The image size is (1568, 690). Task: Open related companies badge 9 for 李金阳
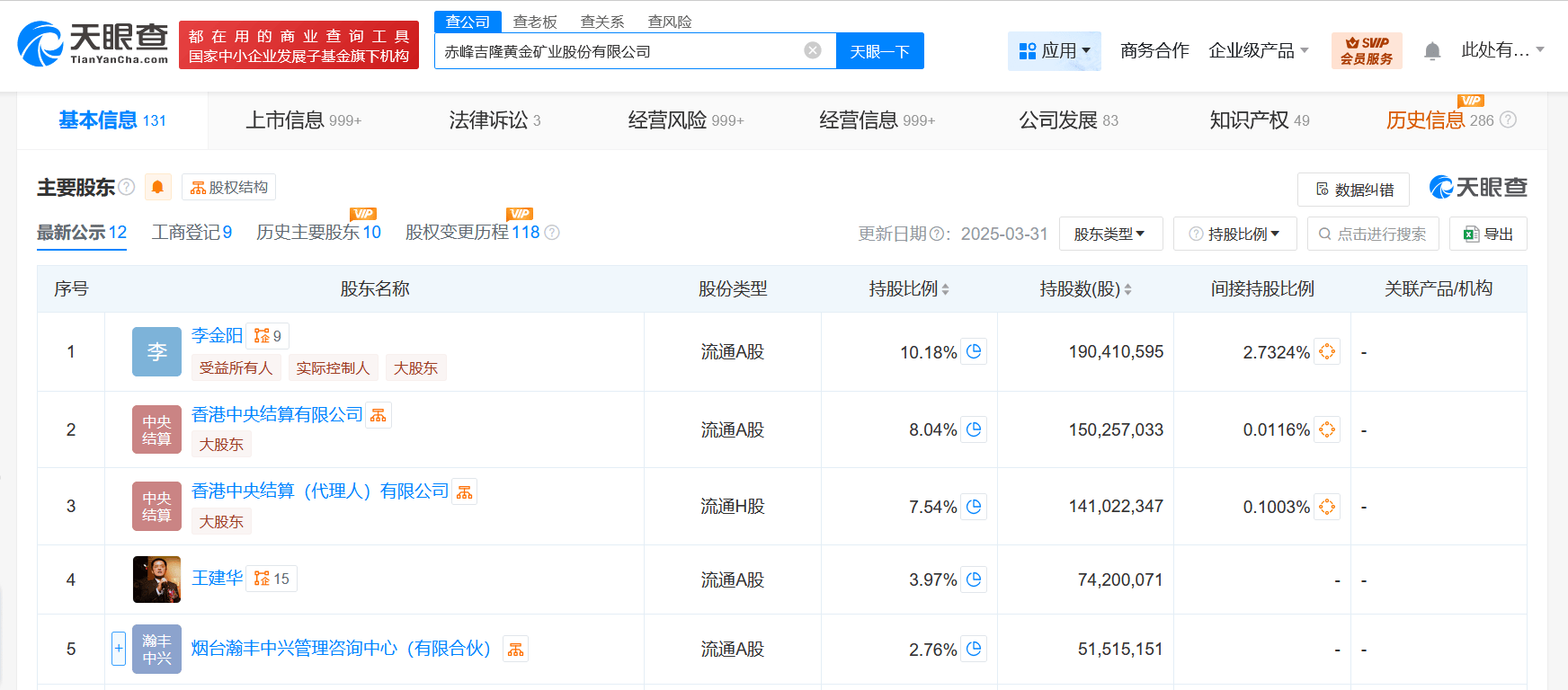[268, 336]
